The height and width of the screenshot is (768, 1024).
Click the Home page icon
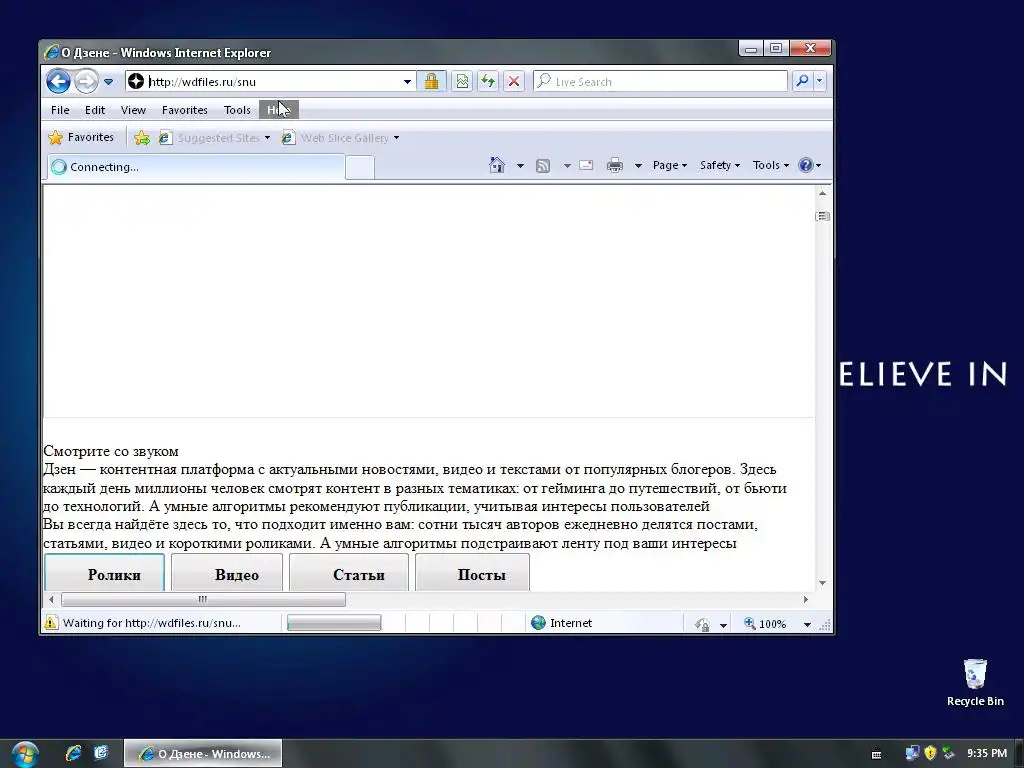(x=497, y=165)
